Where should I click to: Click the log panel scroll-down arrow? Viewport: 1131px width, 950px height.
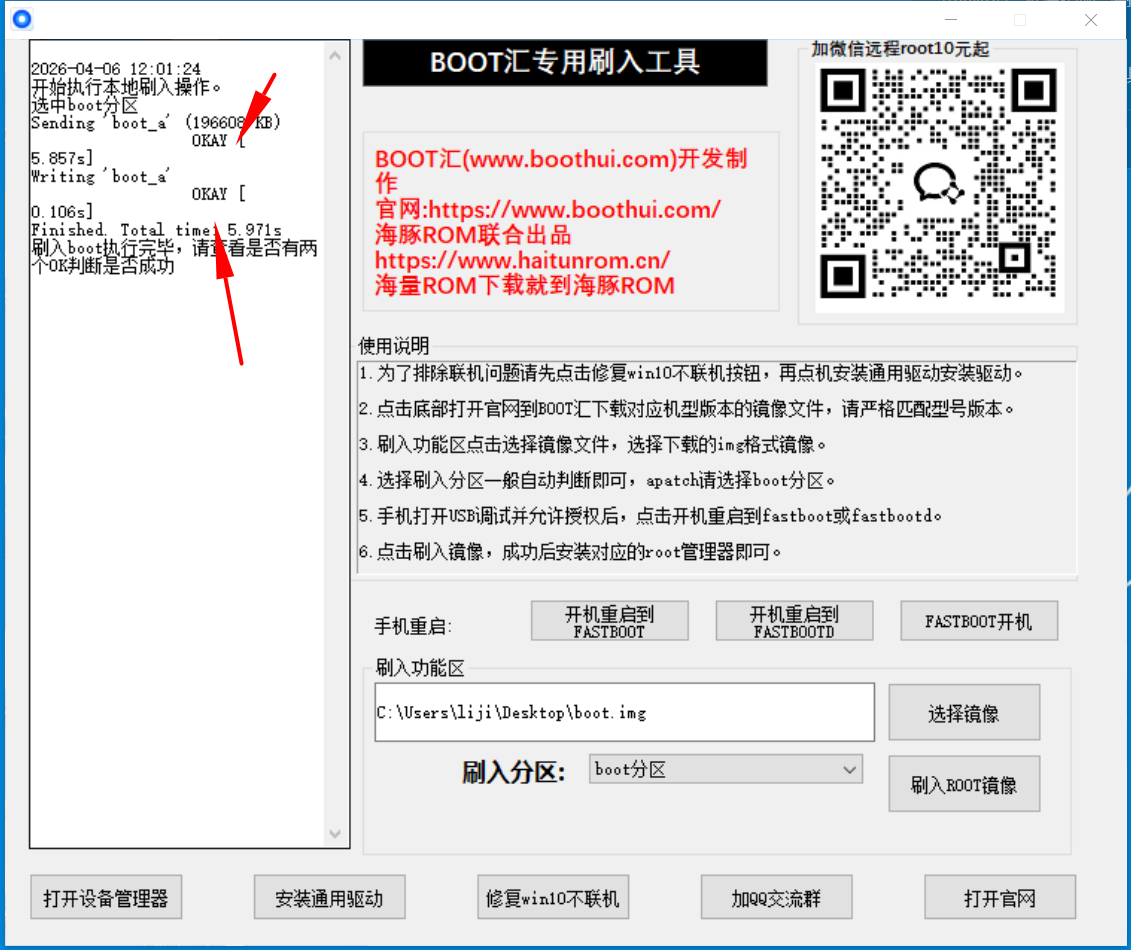click(336, 833)
